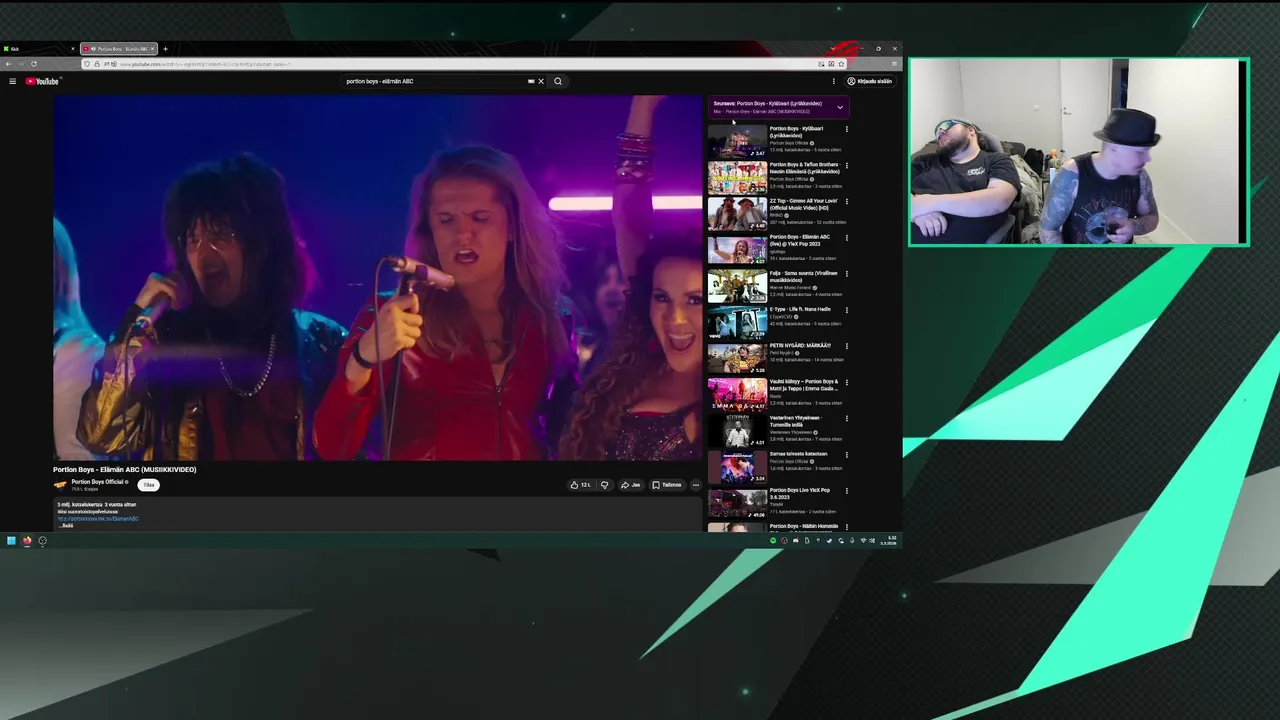
Task: Open the YouTube hamburger guide menu
Action: pyautogui.click(x=12, y=81)
